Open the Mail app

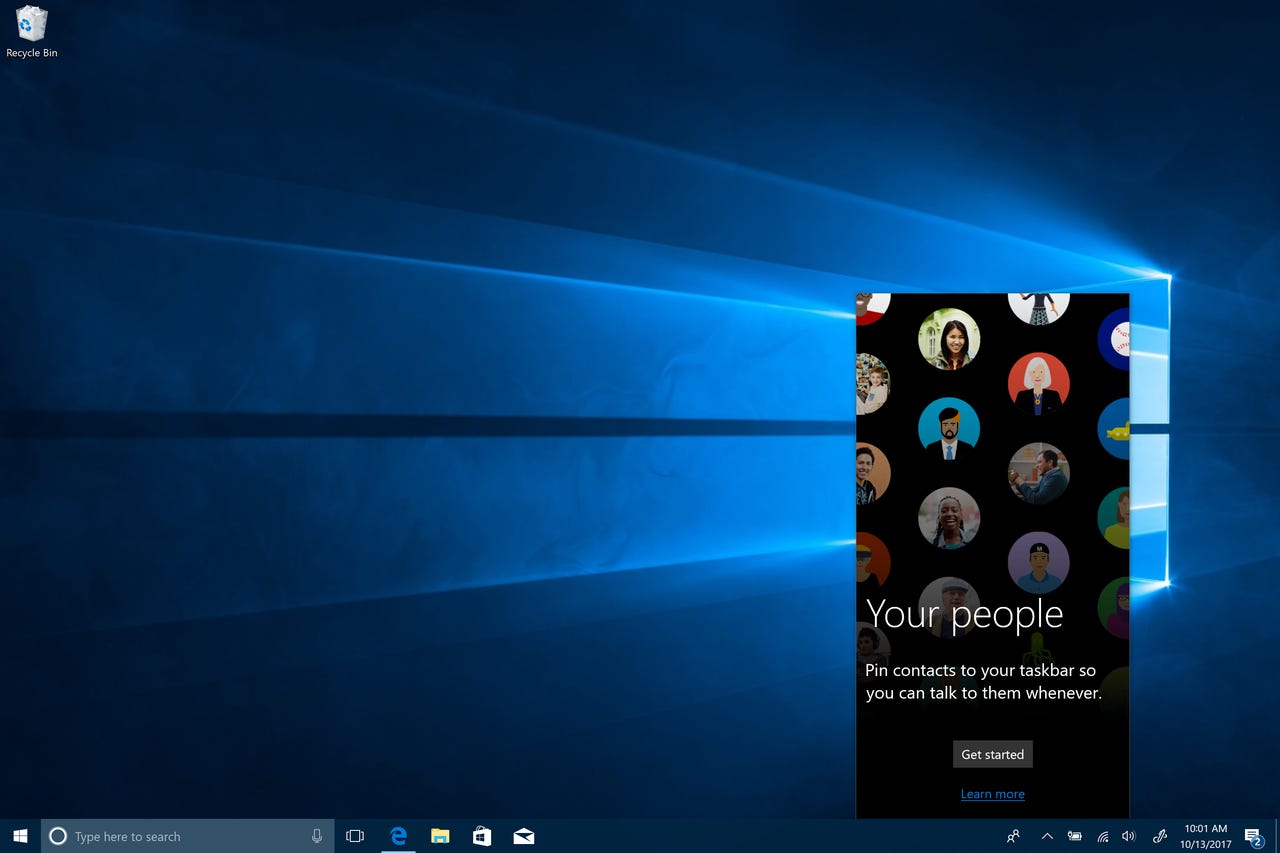(524, 836)
